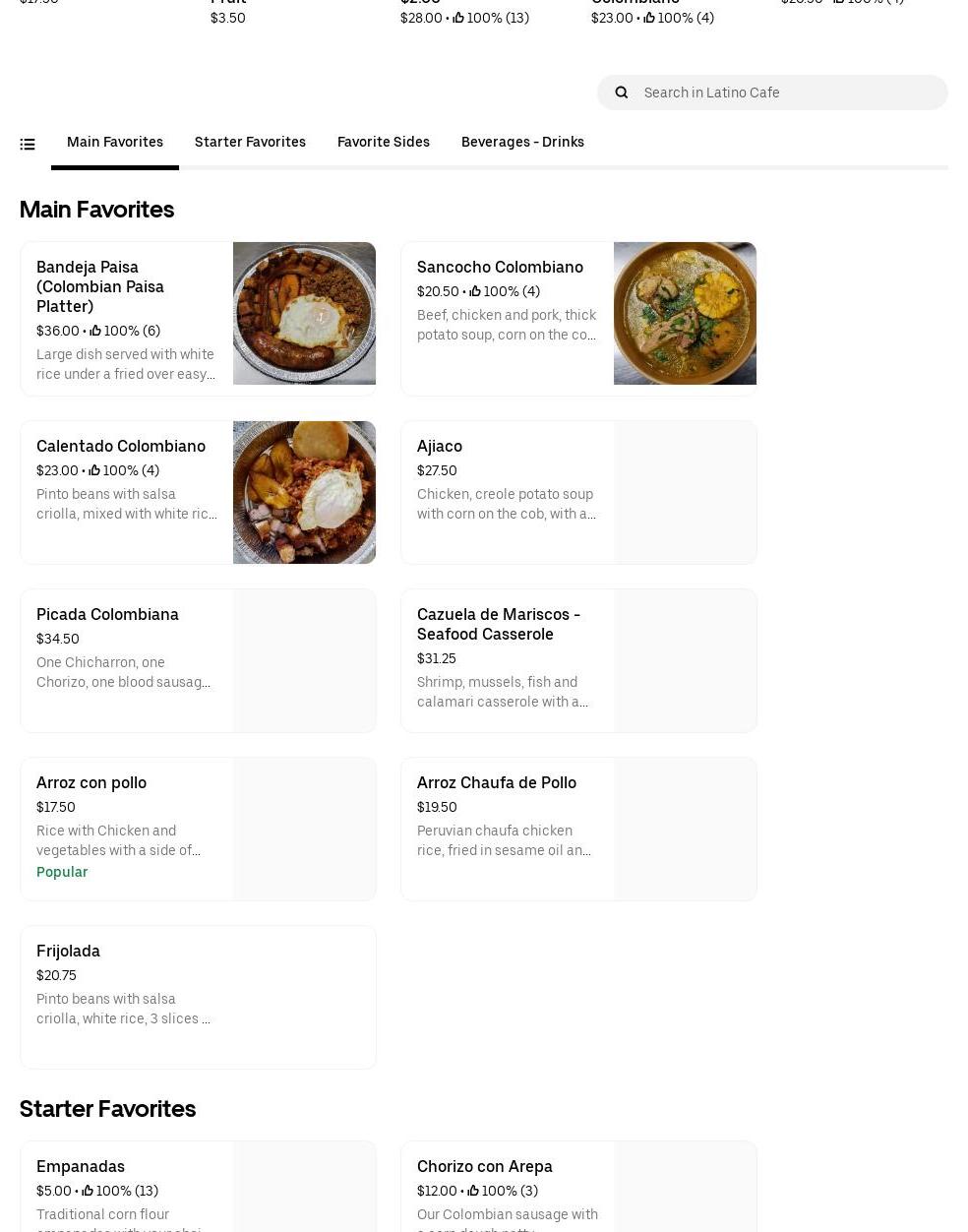The height and width of the screenshot is (1232, 968).
Task: Select the Main Favorites tab
Action: (115, 143)
